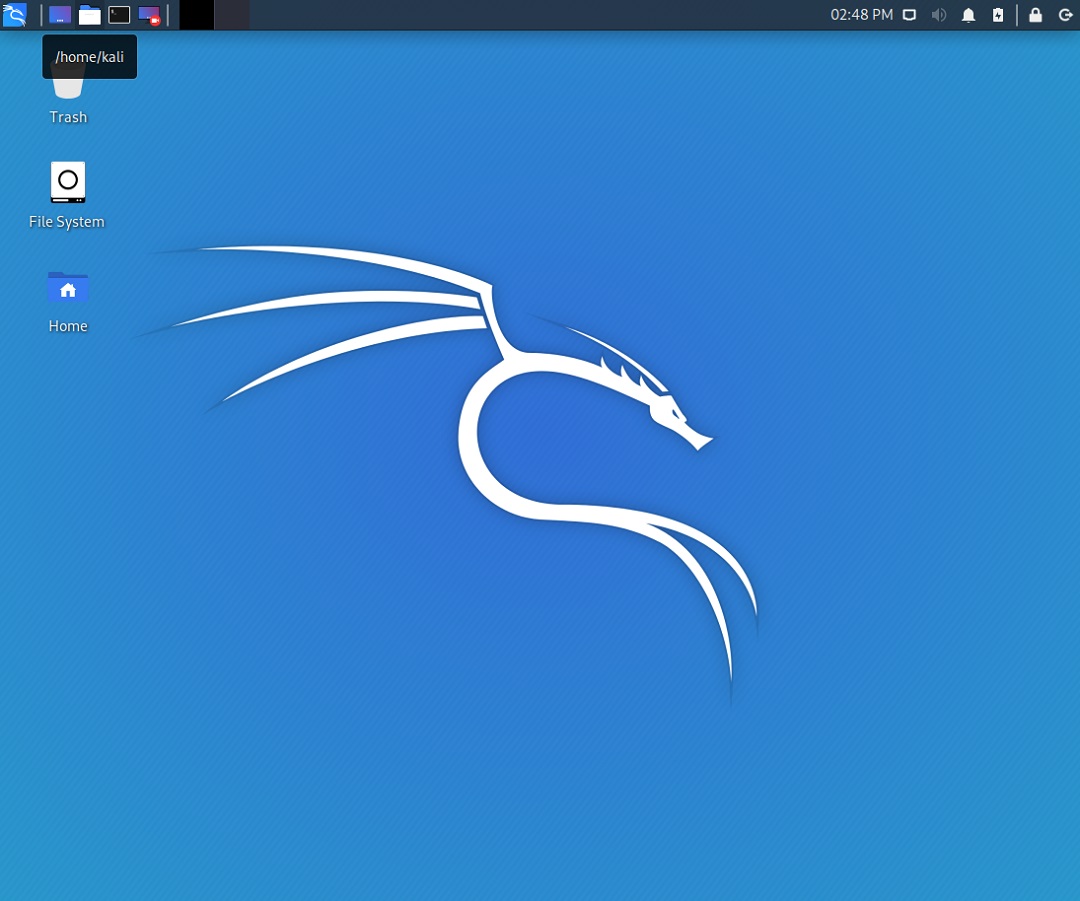Switch to the first workspace
This screenshot has width=1080, height=901.
[196, 14]
